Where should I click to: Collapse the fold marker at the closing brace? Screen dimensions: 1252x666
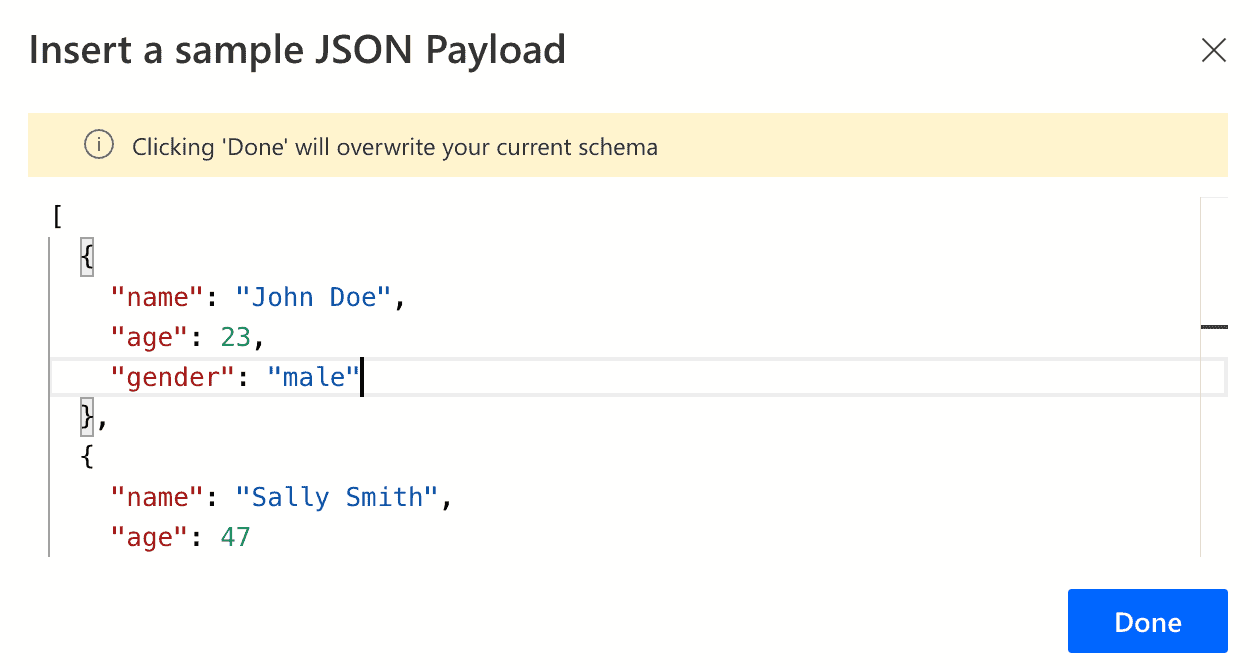point(85,417)
